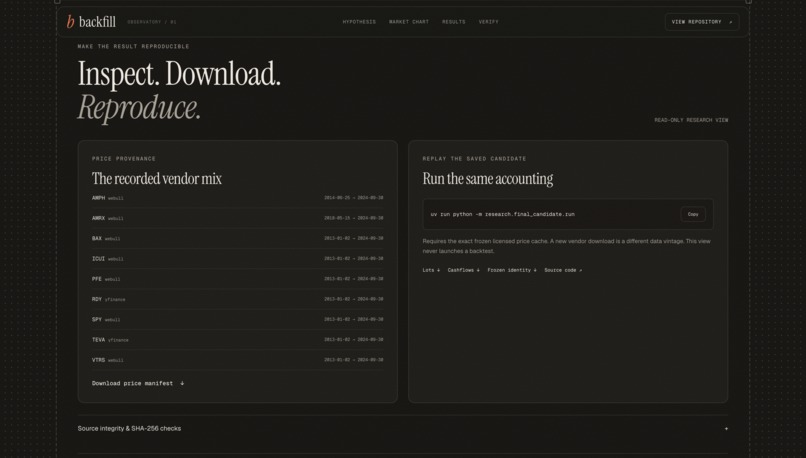Expand Source integrity & SHA-256 checks
Screen dimensions: 806x458
(x=402, y=428)
